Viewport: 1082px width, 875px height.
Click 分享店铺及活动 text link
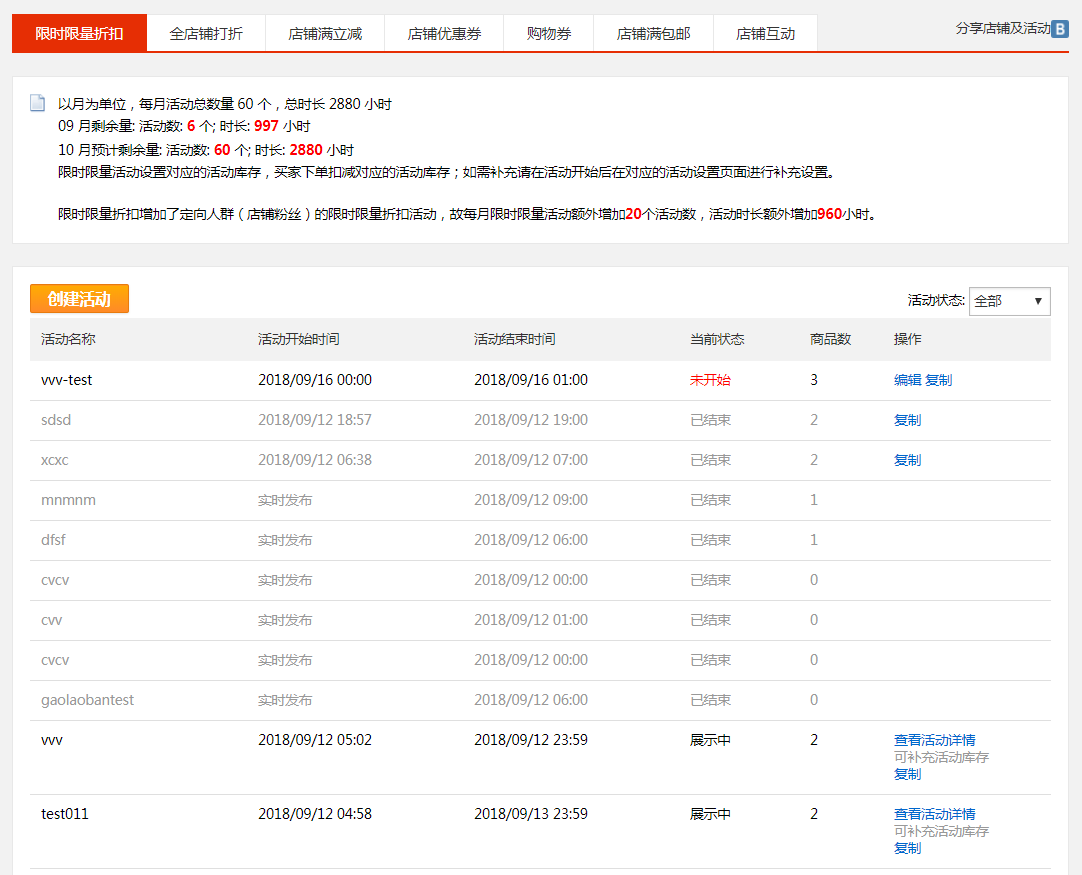point(1002,28)
